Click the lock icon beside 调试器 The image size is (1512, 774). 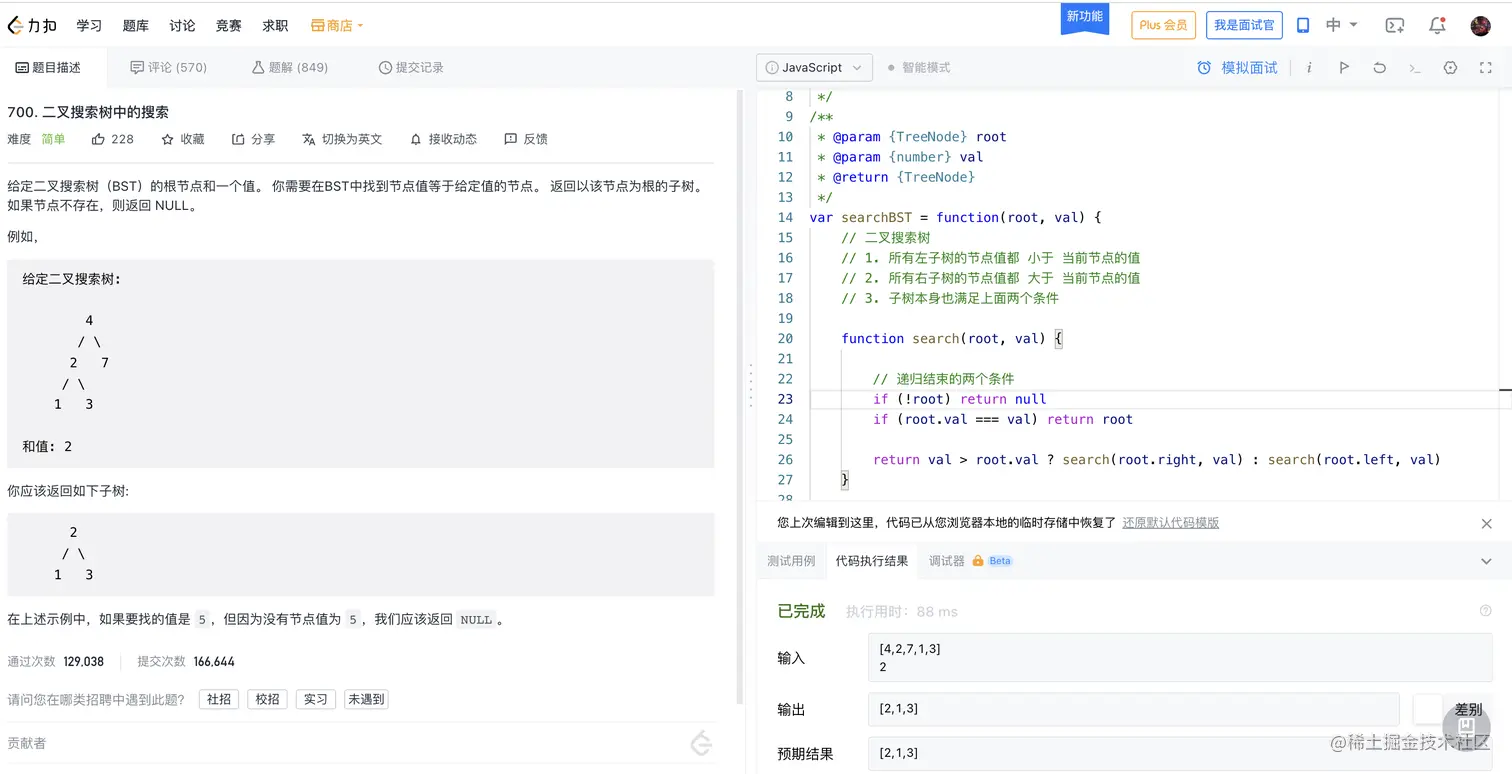(977, 561)
